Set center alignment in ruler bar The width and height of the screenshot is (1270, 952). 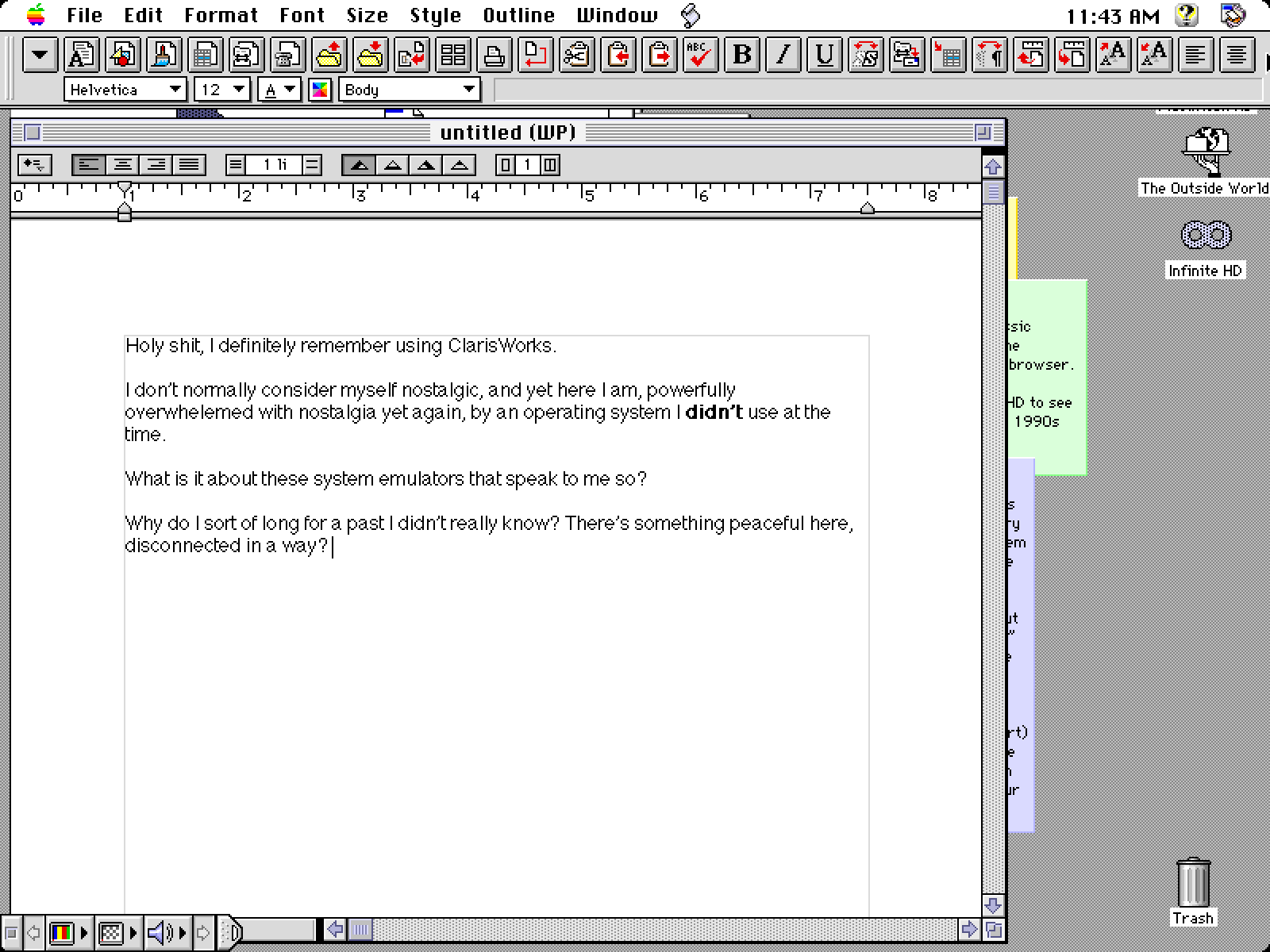(122, 165)
